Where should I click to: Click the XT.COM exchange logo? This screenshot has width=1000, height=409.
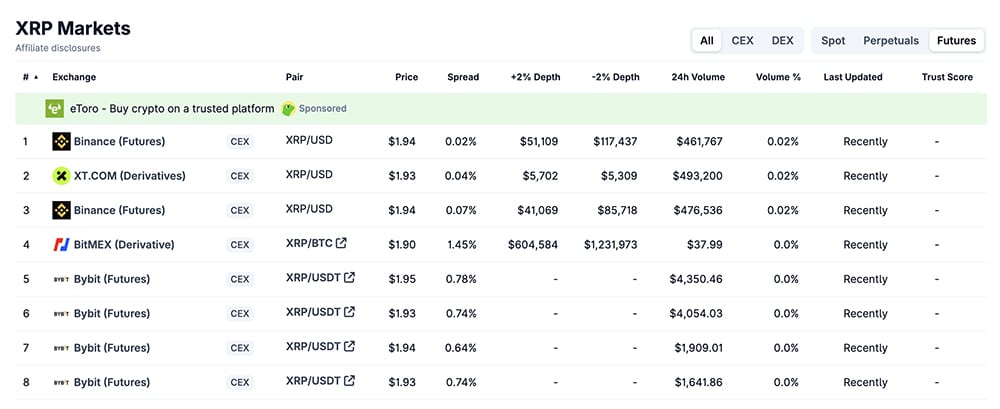tap(61, 176)
